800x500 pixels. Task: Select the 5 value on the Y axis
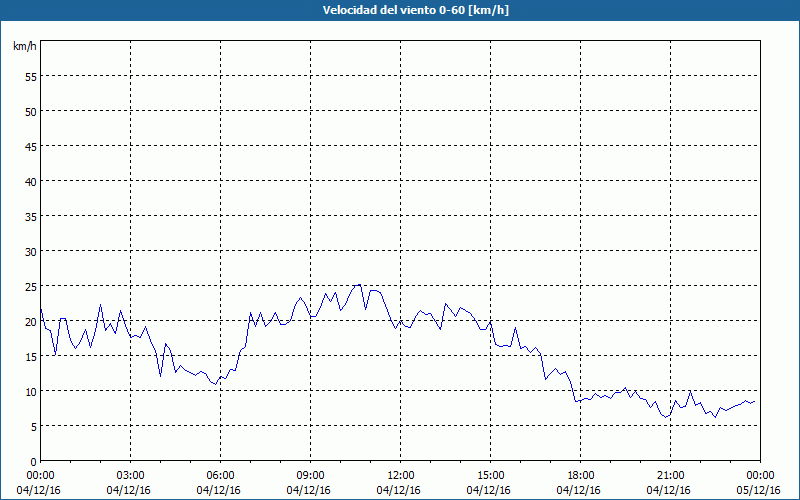point(34,427)
